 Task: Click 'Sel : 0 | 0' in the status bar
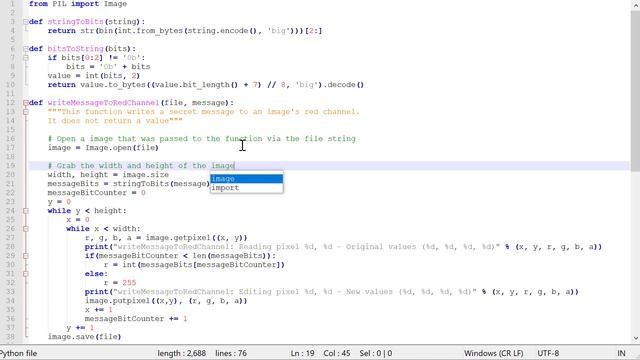[x=376, y=353]
